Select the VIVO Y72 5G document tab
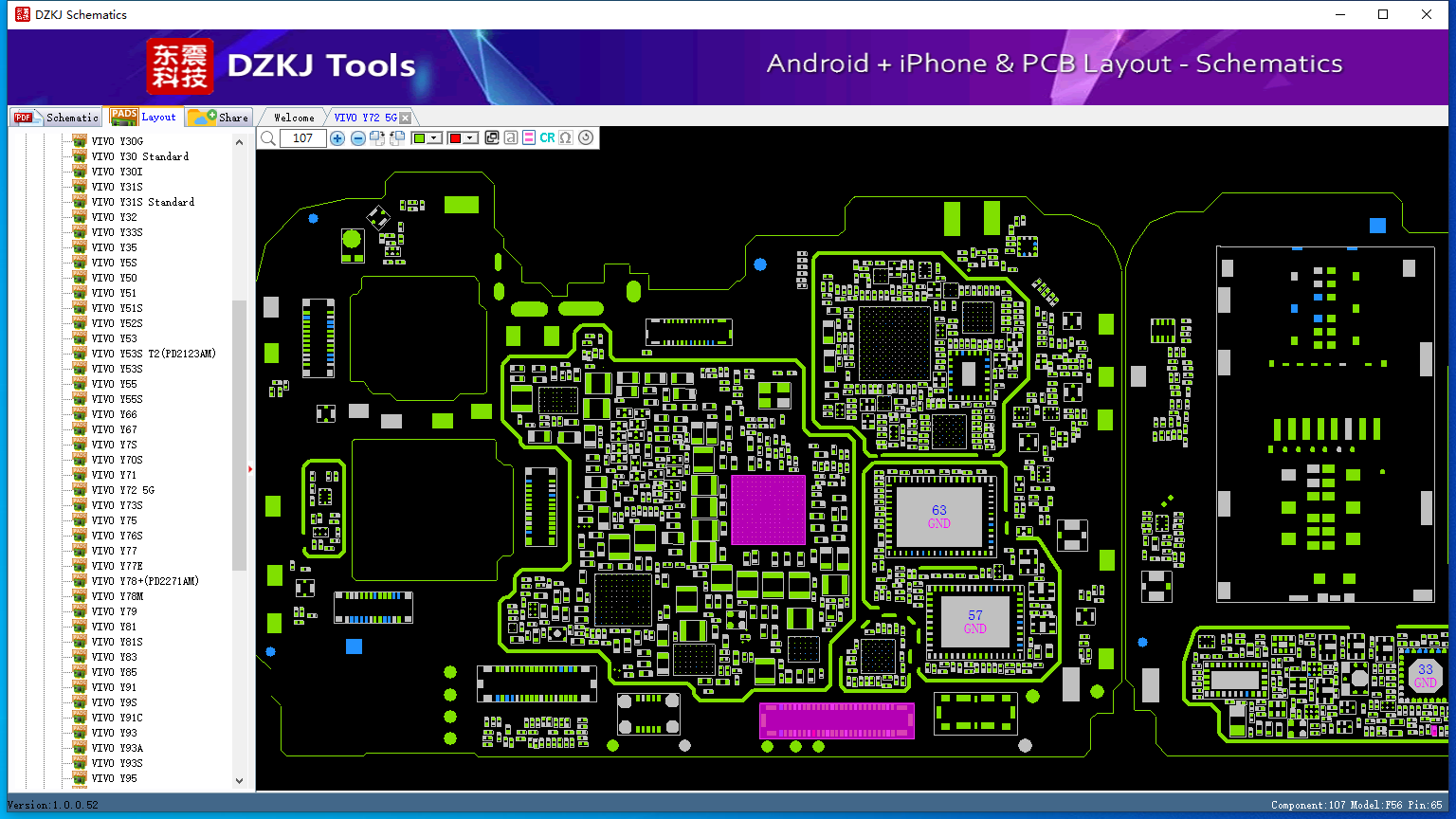This screenshot has height=819, width=1456. (365, 118)
